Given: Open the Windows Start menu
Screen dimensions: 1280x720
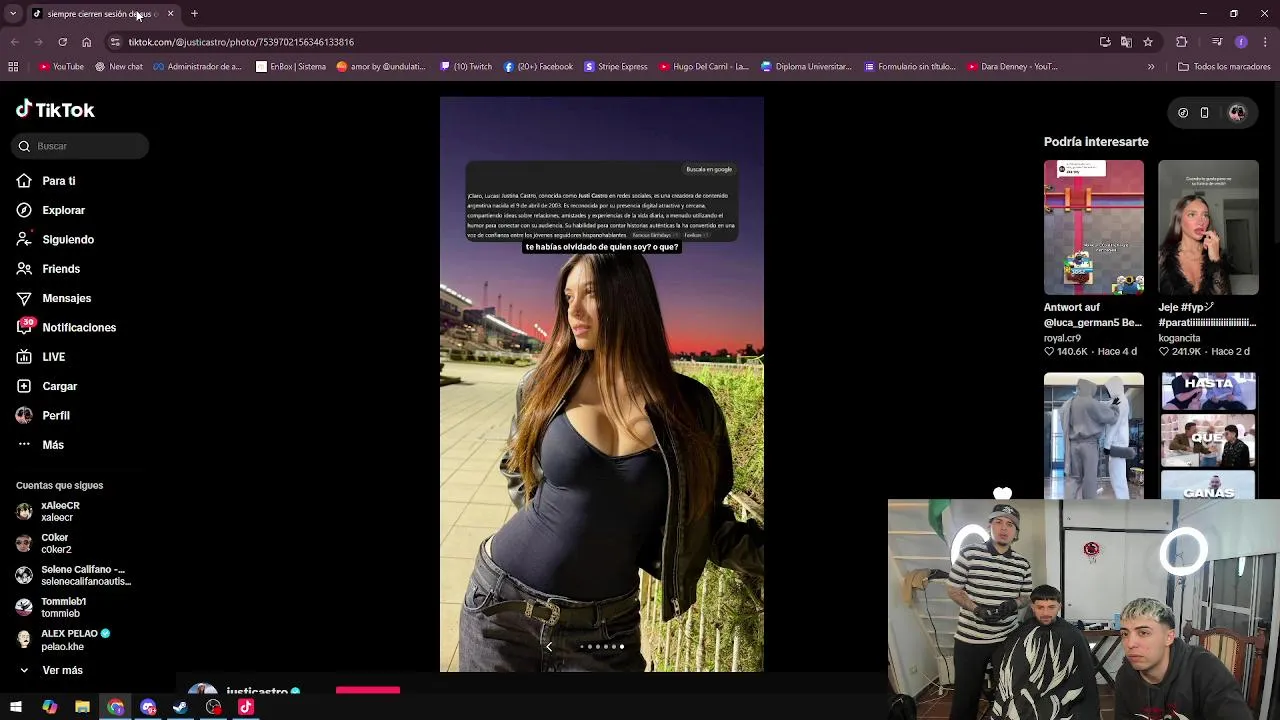Looking at the screenshot, I should point(16,707).
